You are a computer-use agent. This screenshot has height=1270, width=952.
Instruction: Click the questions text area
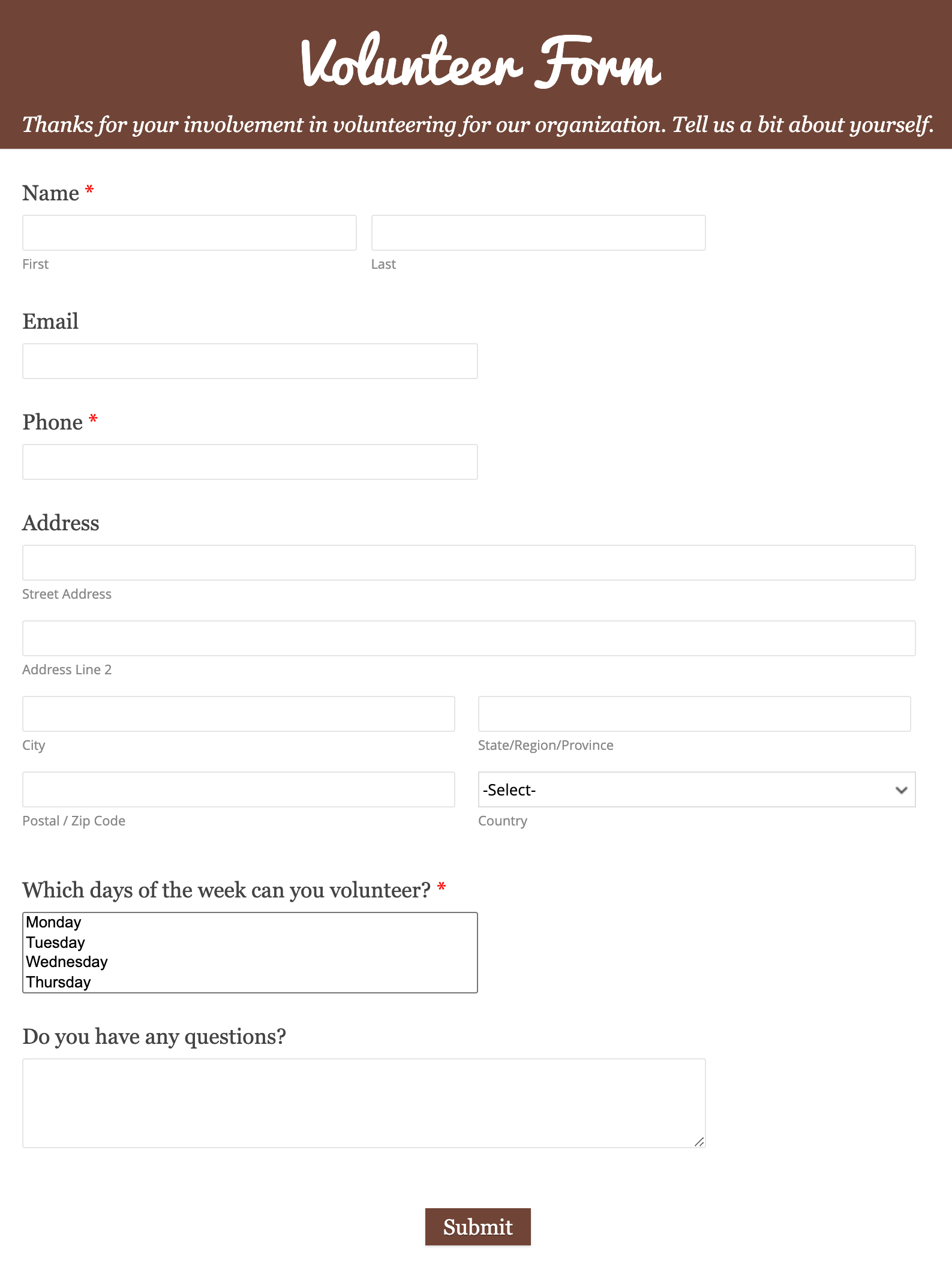pyautogui.click(x=364, y=1103)
